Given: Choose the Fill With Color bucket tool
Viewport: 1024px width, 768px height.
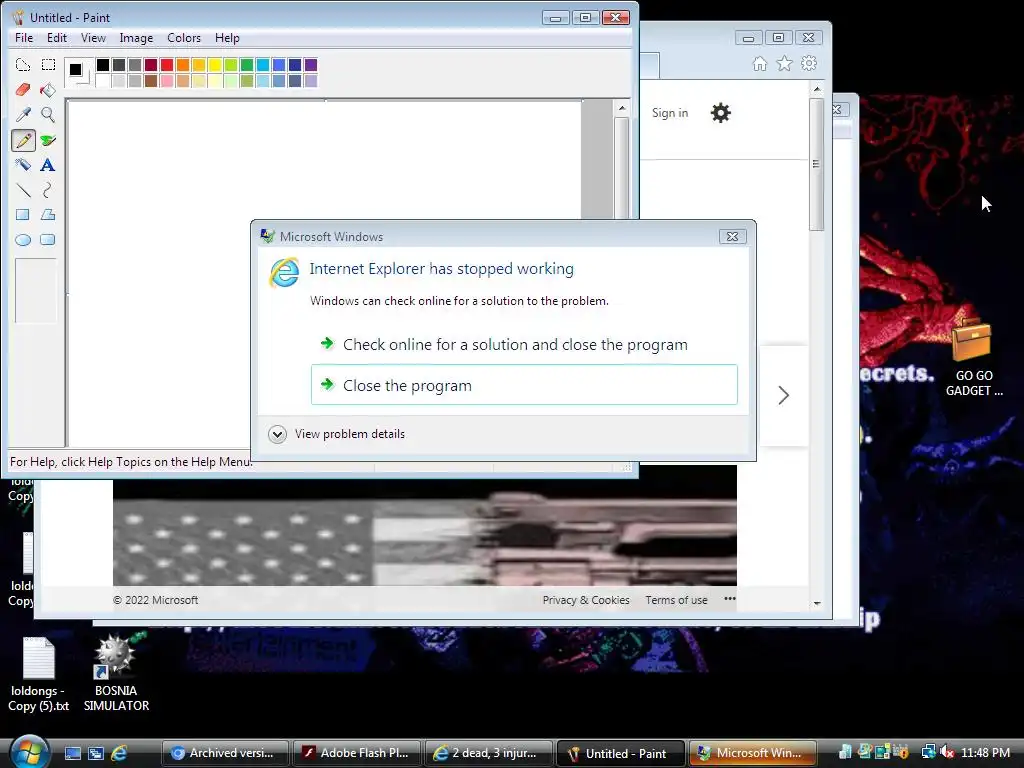Looking at the screenshot, I should pyautogui.click(x=48, y=89).
